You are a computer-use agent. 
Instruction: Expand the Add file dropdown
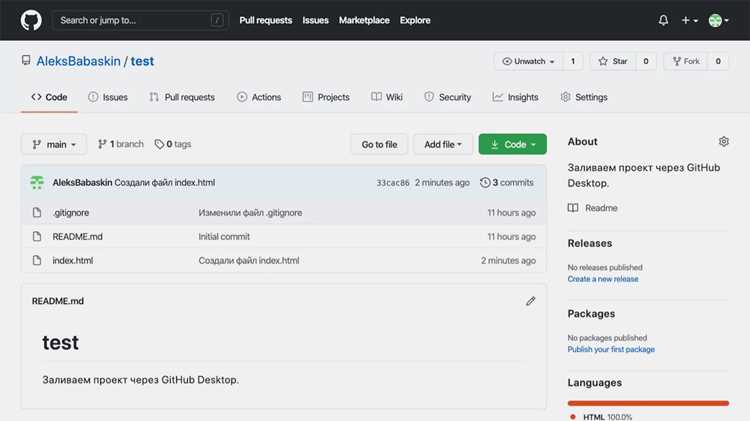point(443,144)
